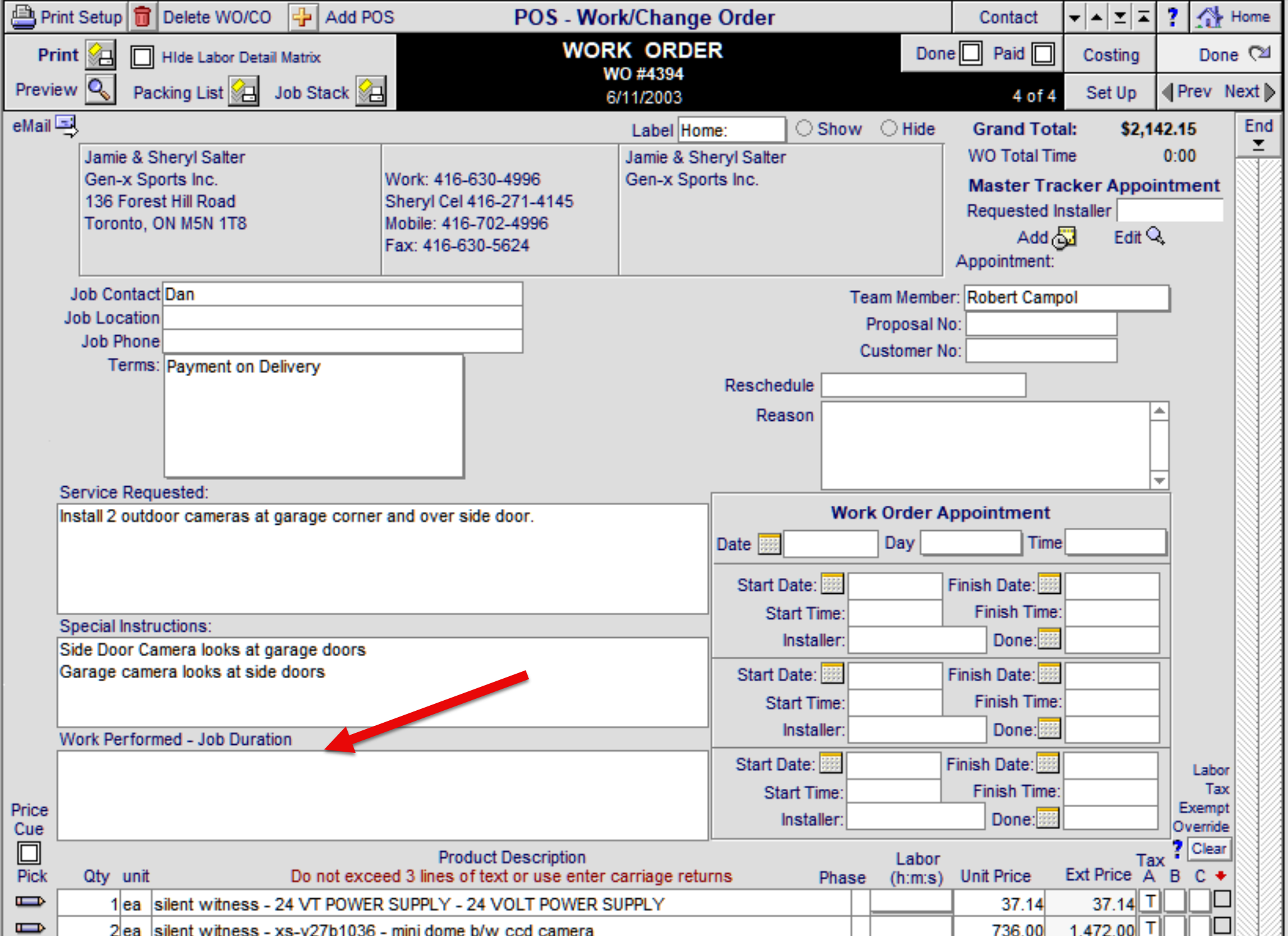The height and width of the screenshot is (936, 1288).
Task: Click Reason field scroll down arrow
Action: [1160, 481]
